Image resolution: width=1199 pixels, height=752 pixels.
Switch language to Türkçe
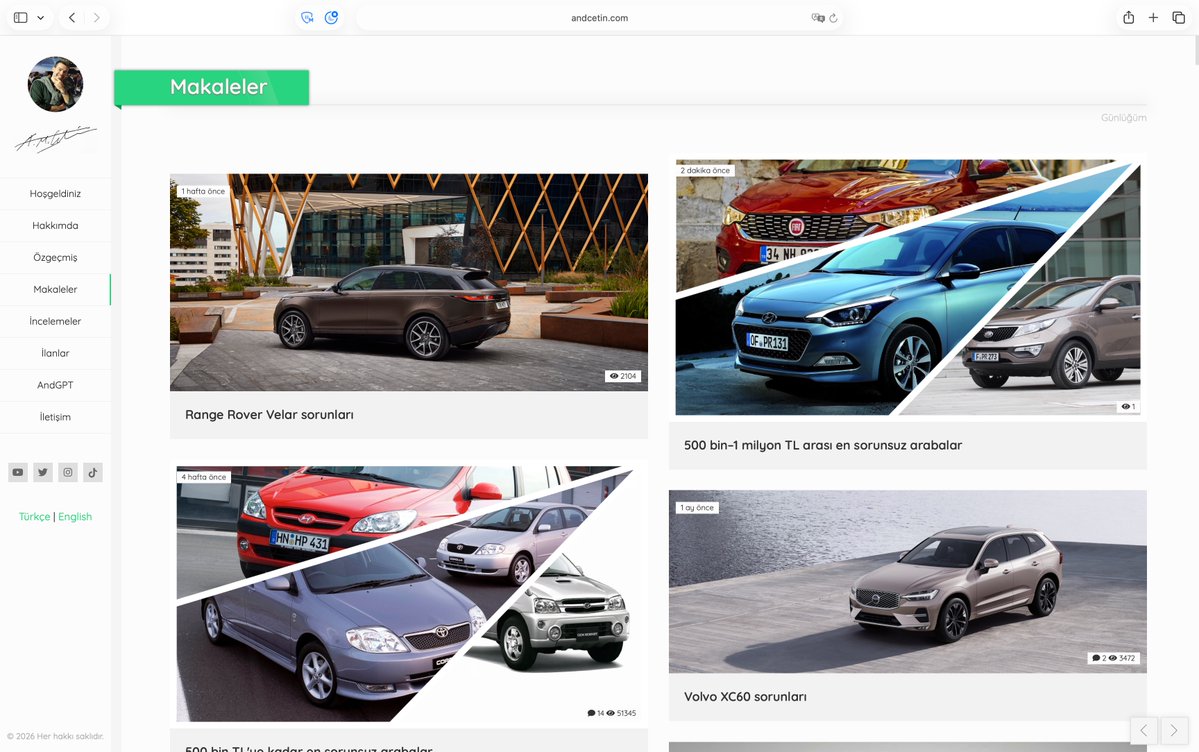point(34,516)
